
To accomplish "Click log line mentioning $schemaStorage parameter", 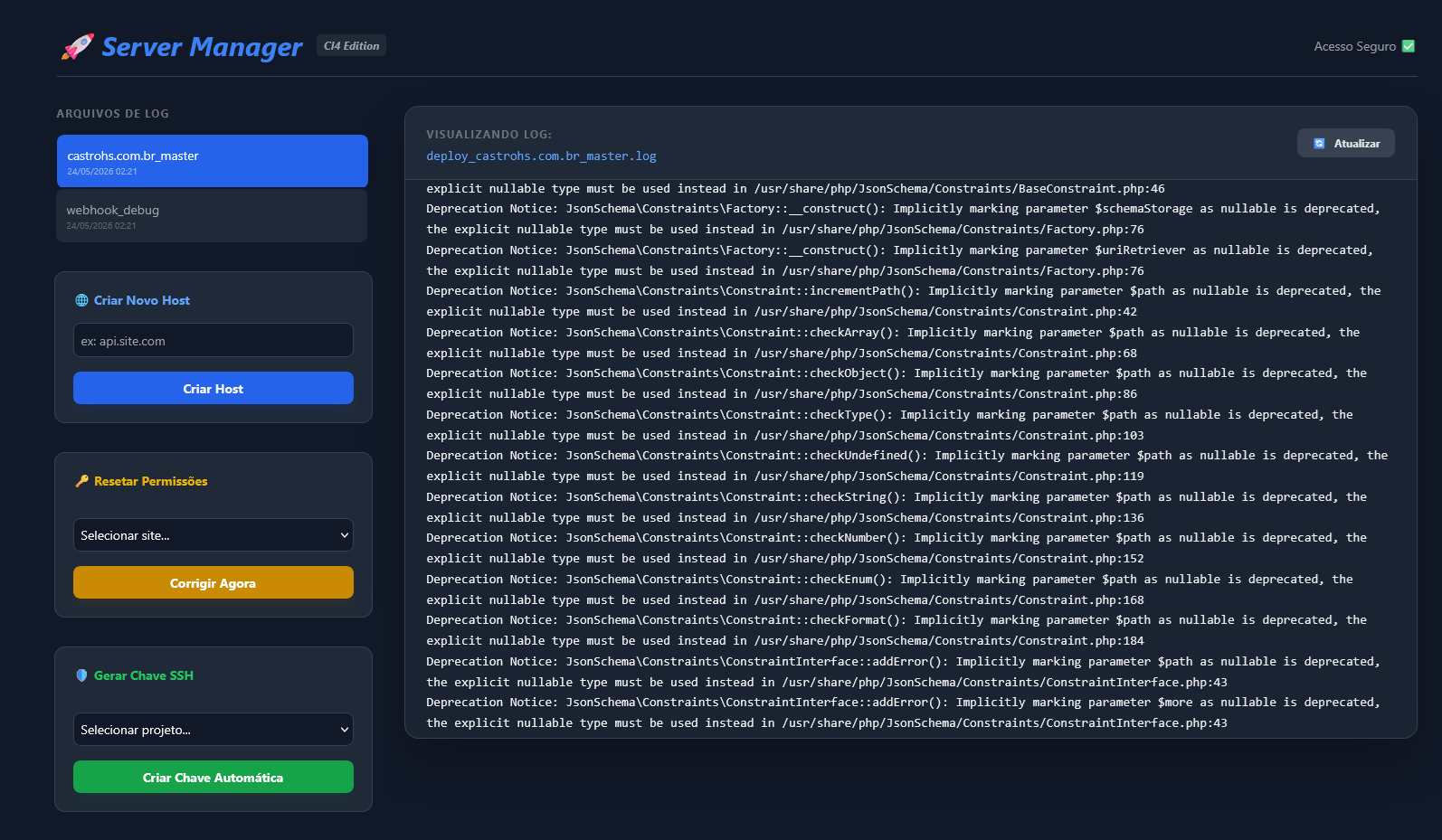I will pos(904,209).
